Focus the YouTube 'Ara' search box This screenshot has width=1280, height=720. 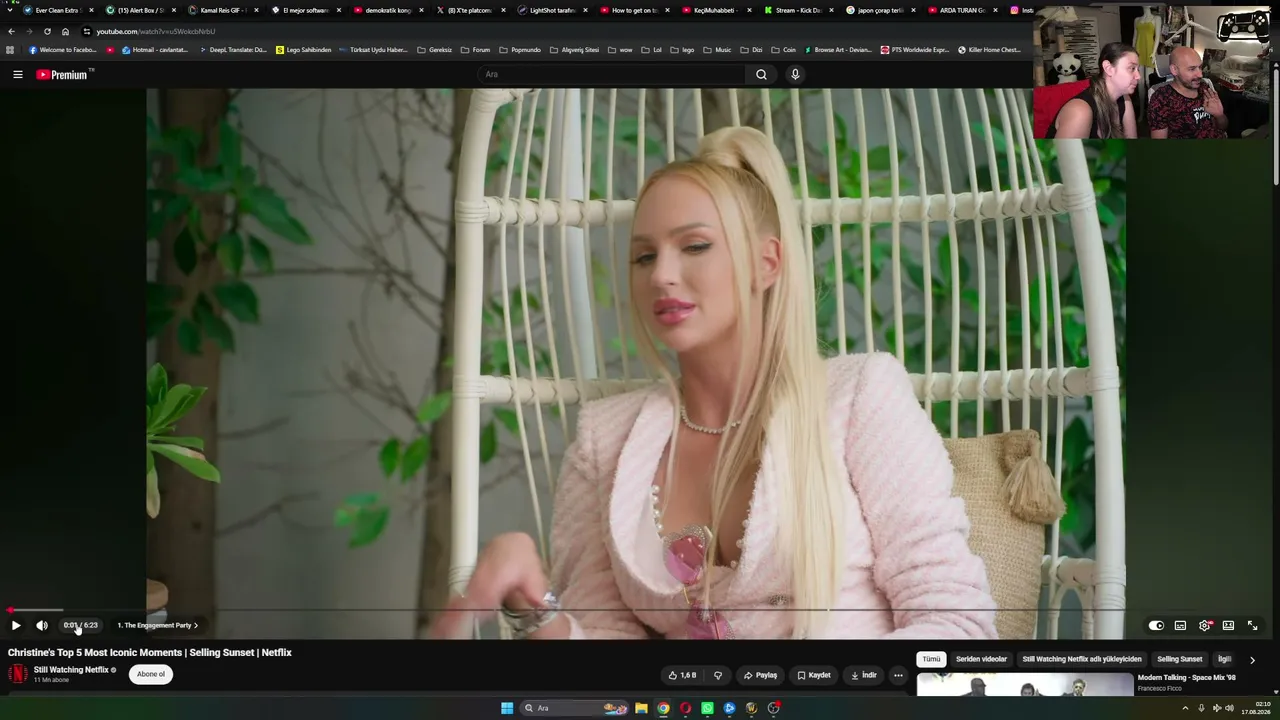[612, 74]
